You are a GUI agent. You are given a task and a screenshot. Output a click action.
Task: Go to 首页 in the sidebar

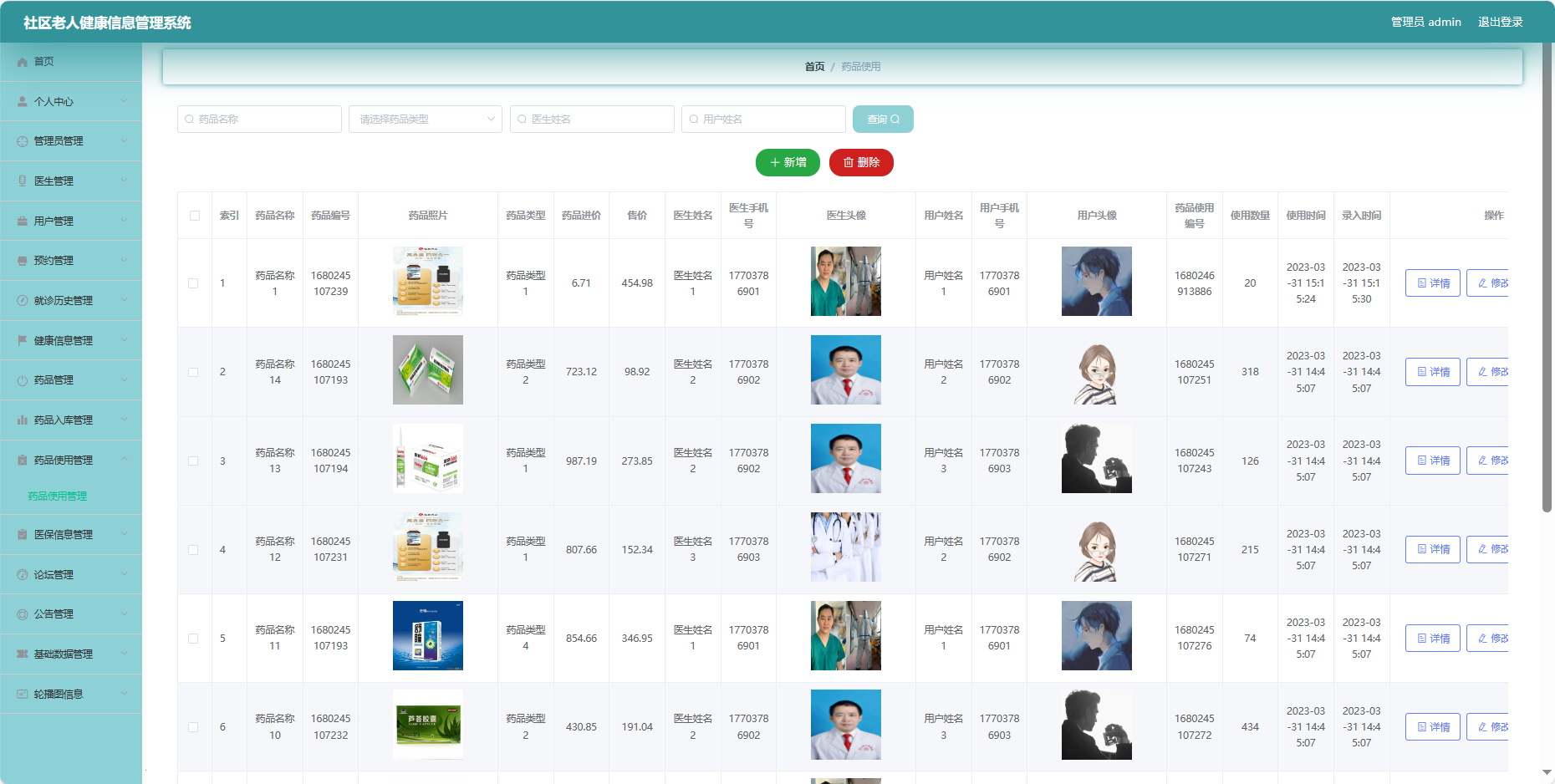click(x=71, y=62)
